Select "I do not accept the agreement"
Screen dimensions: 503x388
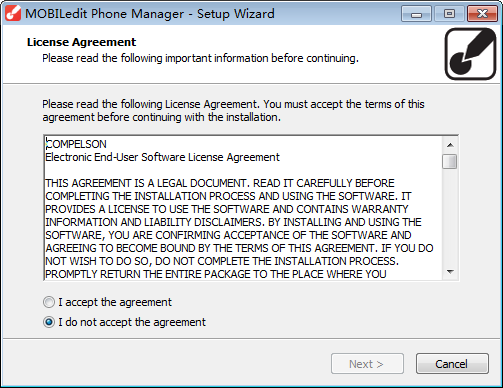(49, 322)
